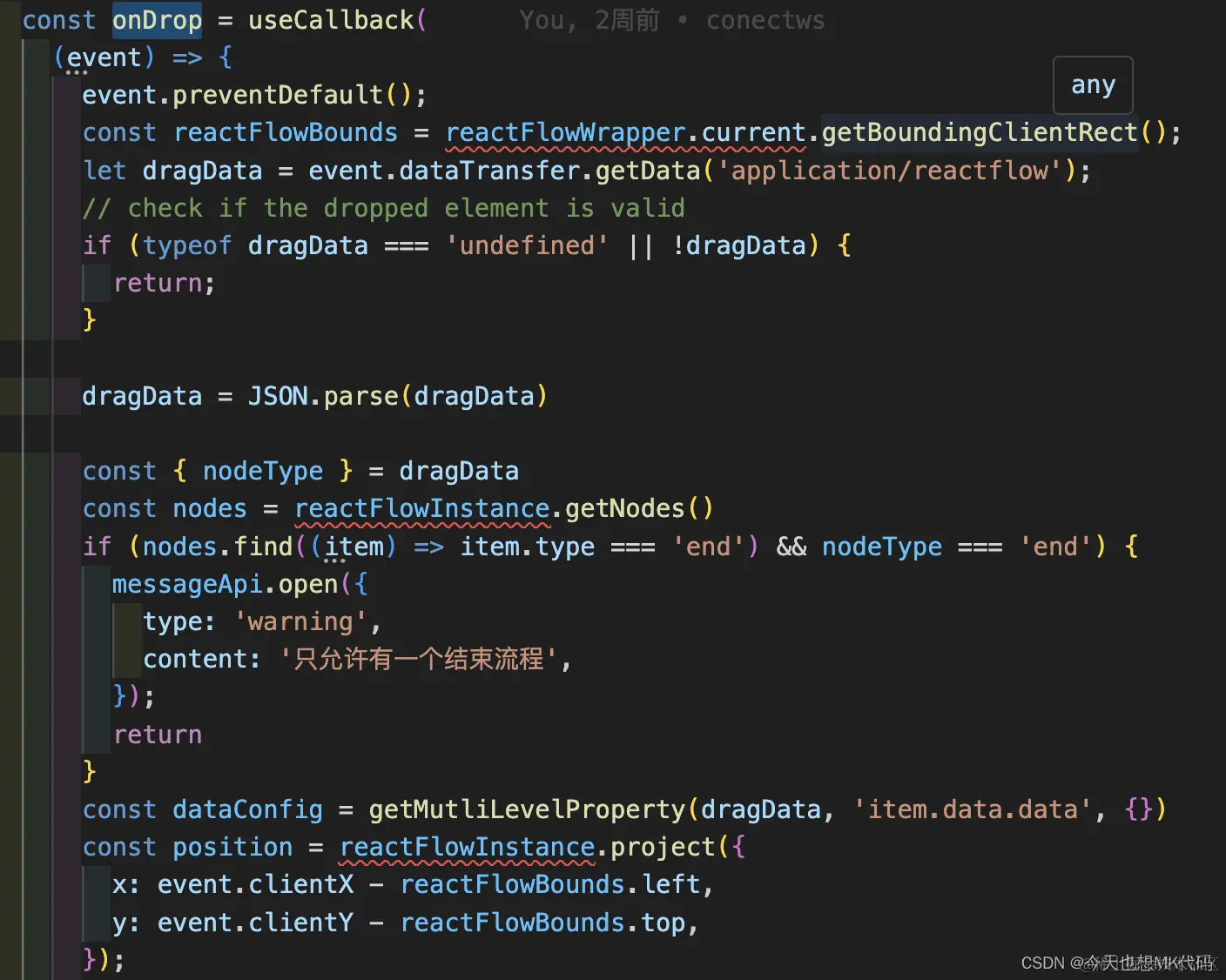The image size is (1226, 980).
Task: Click reactFlowWrapper with red squiggle underline
Action: pyautogui.click(x=565, y=132)
